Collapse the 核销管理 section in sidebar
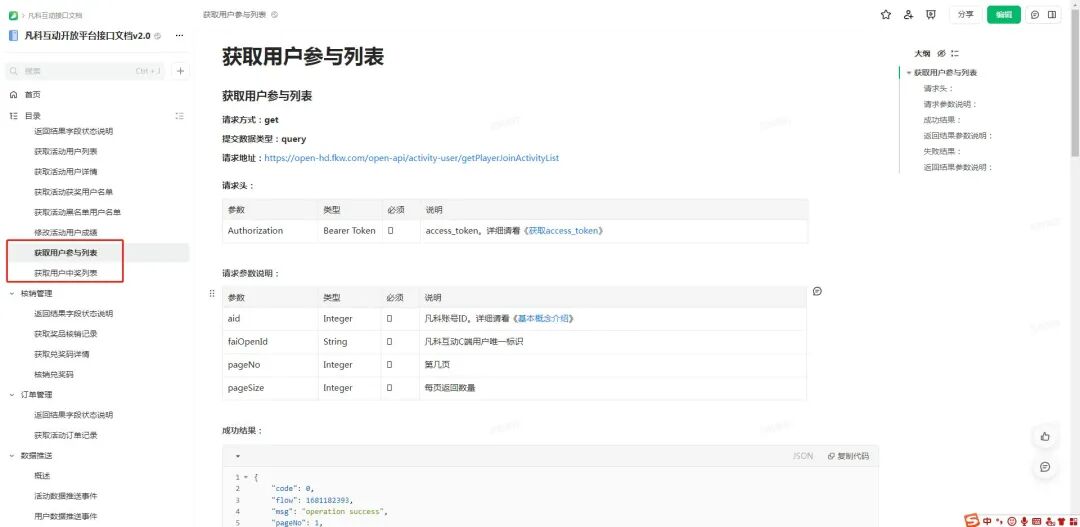 tap(12, 293)
